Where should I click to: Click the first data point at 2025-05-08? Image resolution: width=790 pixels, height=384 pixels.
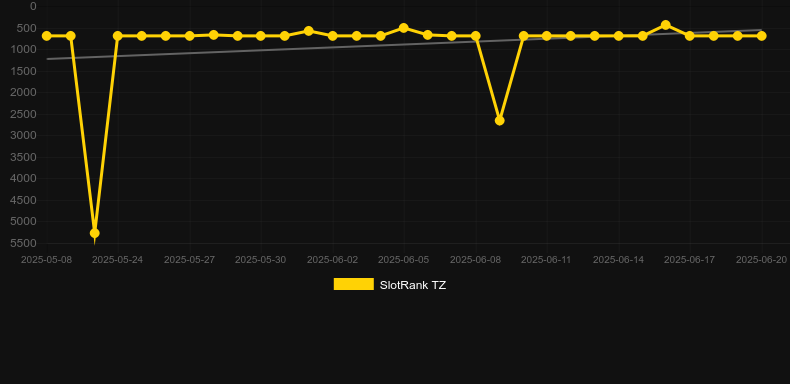tap(47, 36)
